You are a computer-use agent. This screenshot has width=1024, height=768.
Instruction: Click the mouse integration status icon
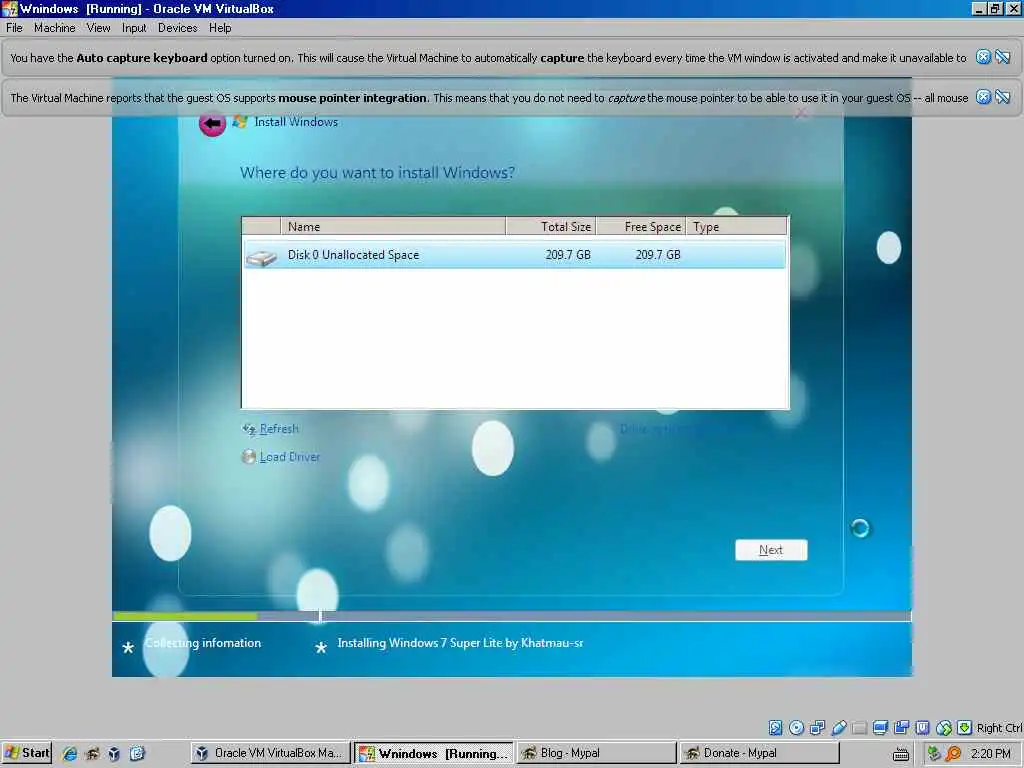[943, 728]
